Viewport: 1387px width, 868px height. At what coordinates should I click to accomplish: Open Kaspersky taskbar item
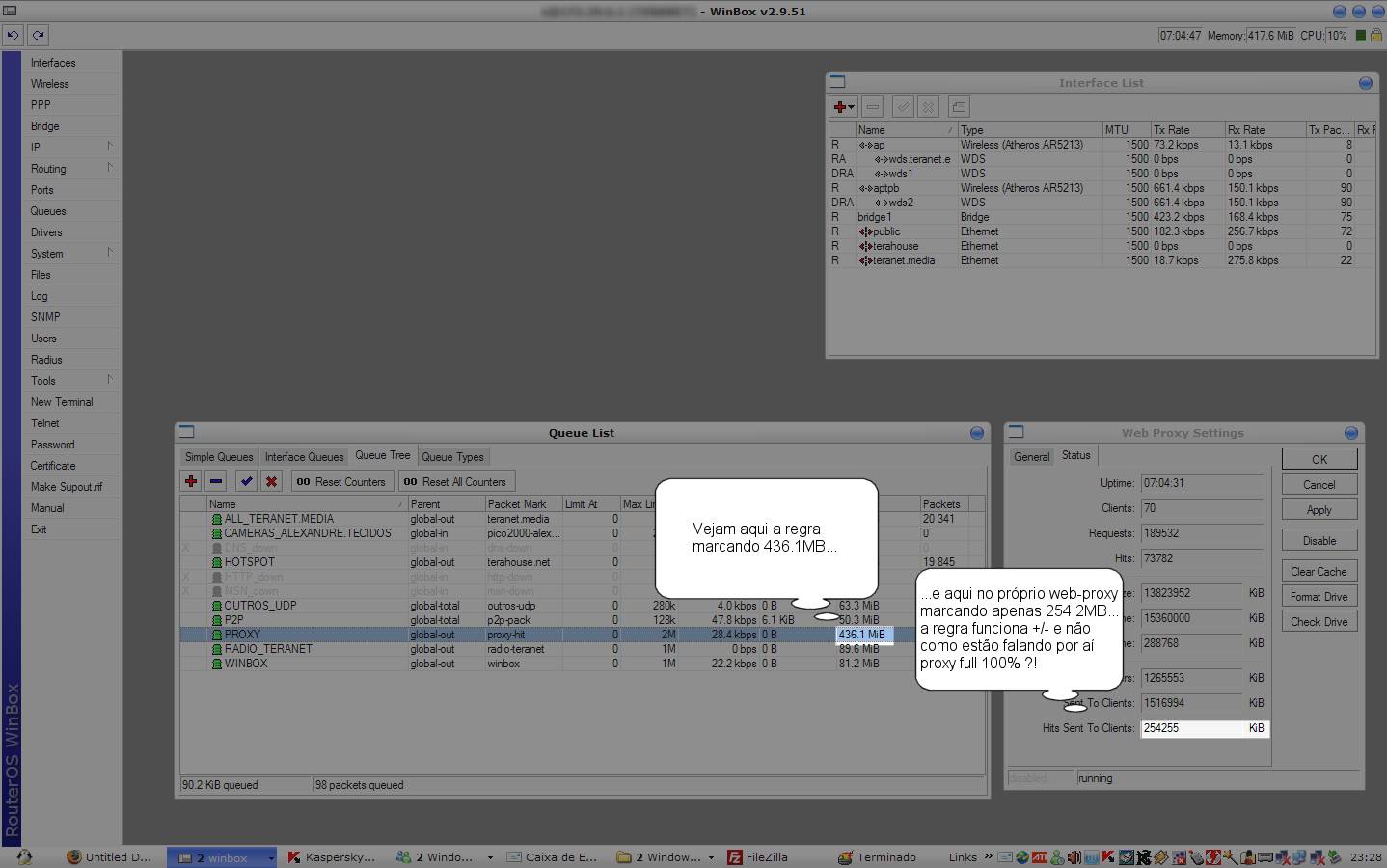tap(332, 856)
